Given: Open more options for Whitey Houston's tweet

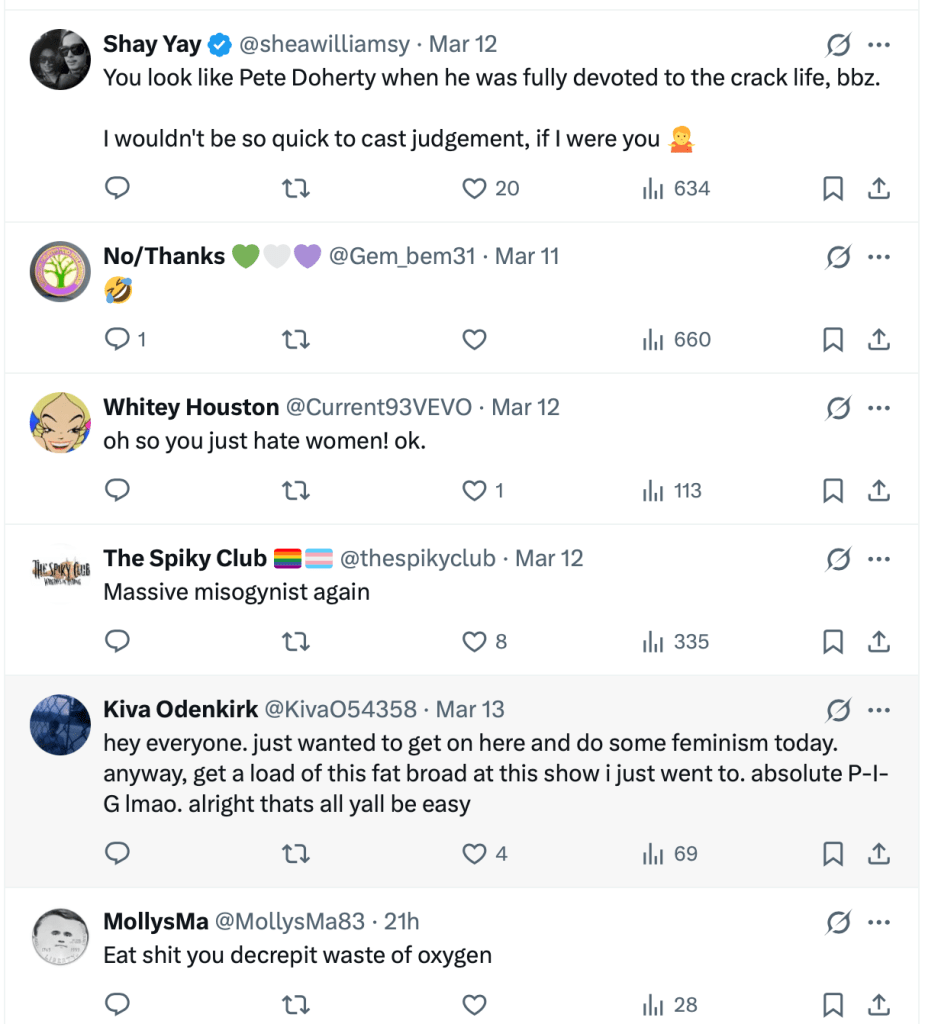Looking at the screenshot, I should tap(879, 408).
